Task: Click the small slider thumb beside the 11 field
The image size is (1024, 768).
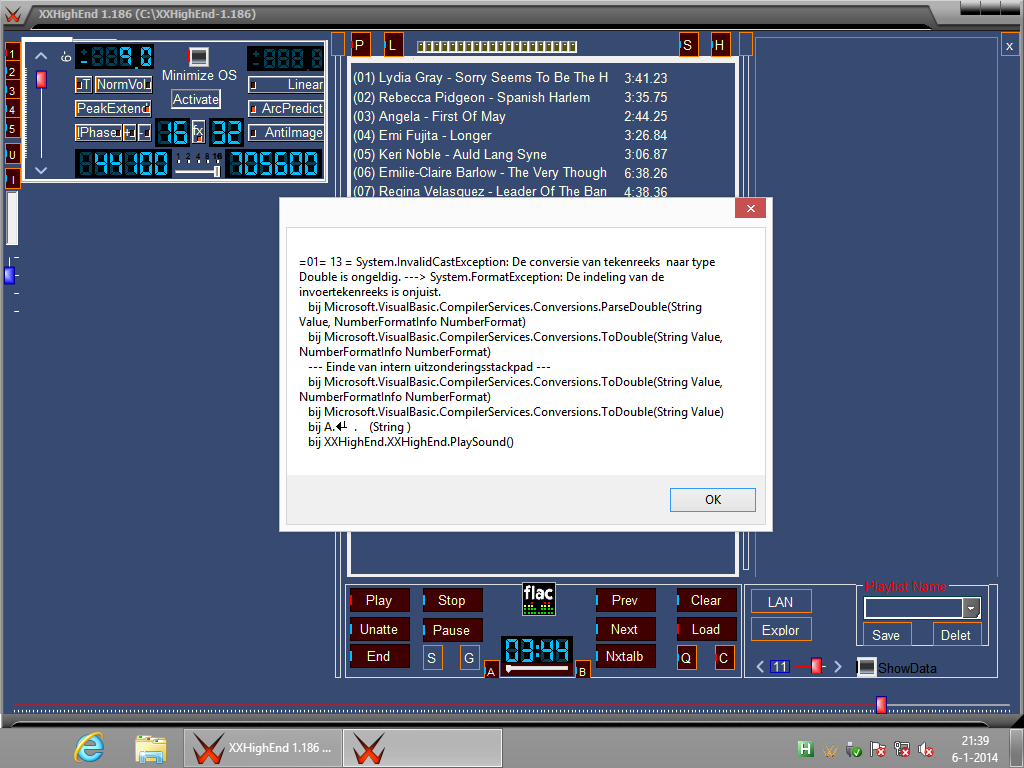Action: coord(816,665)
